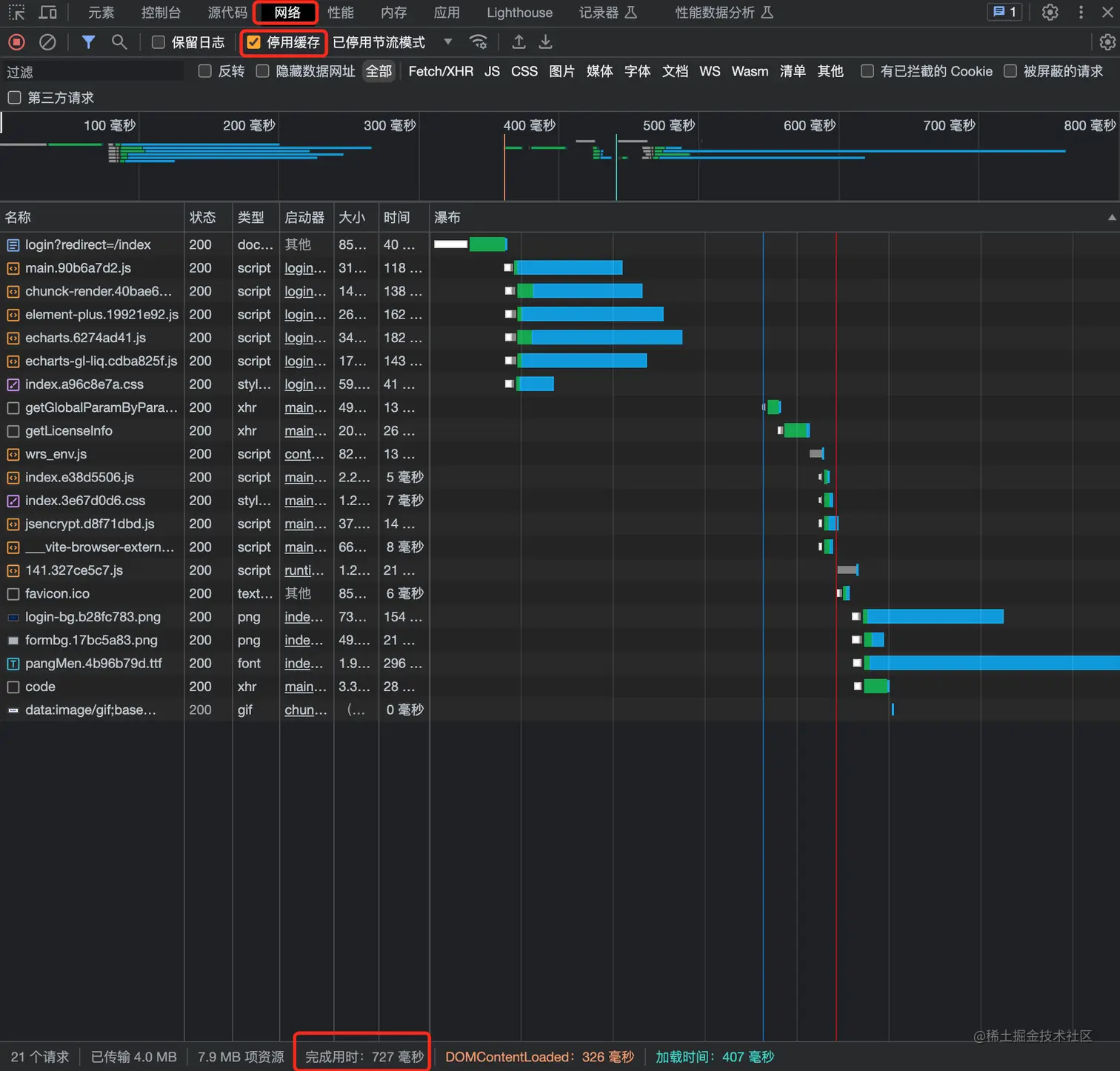Open the DevTools three-dot menu
This screenshot has height=1071, width=1120.
click(1081, 13)
